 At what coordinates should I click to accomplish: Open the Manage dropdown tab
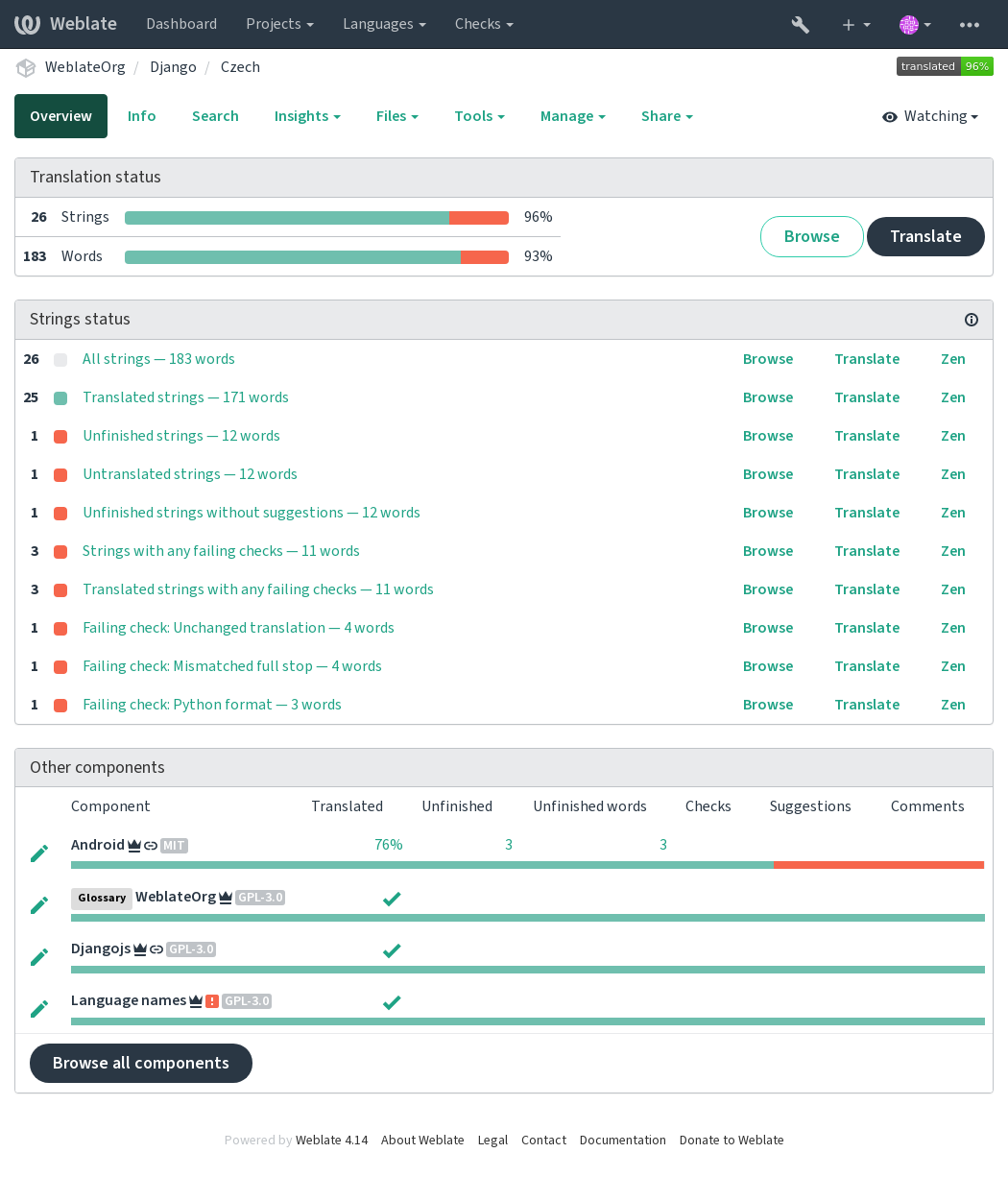[x=572, y=116]
